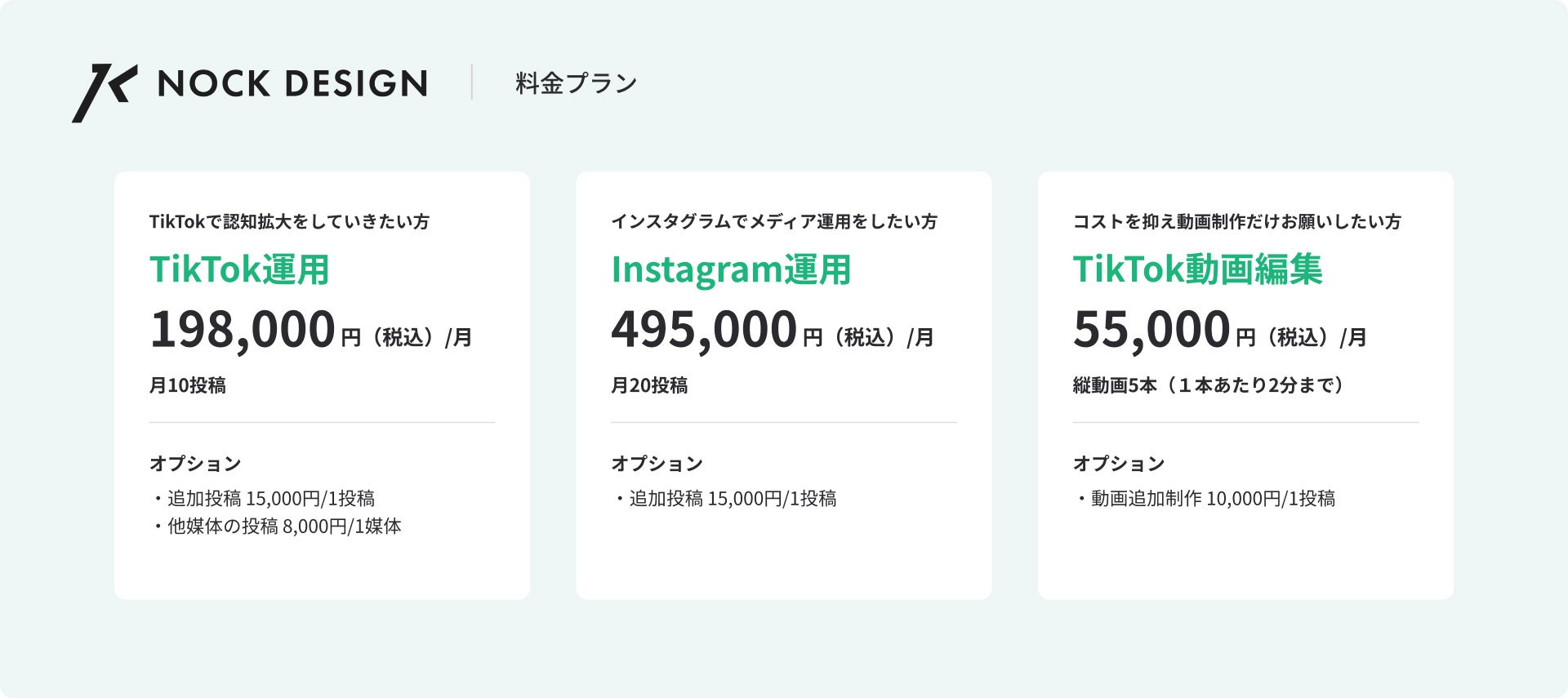This screenshot has height=698, width=1568.
Task: Click オプション heading in the TikTok運用 card
Action: click(195, 464)
